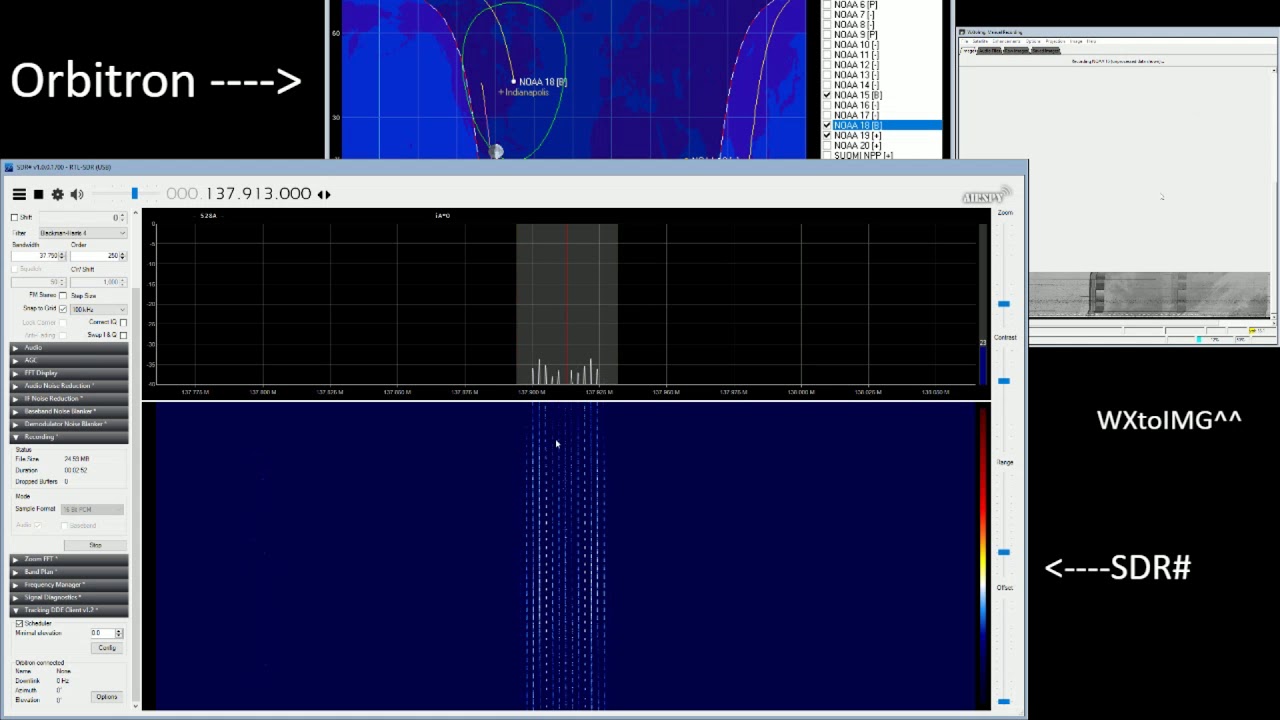Enable the Correct IQ checkbox

click(123, 322)
